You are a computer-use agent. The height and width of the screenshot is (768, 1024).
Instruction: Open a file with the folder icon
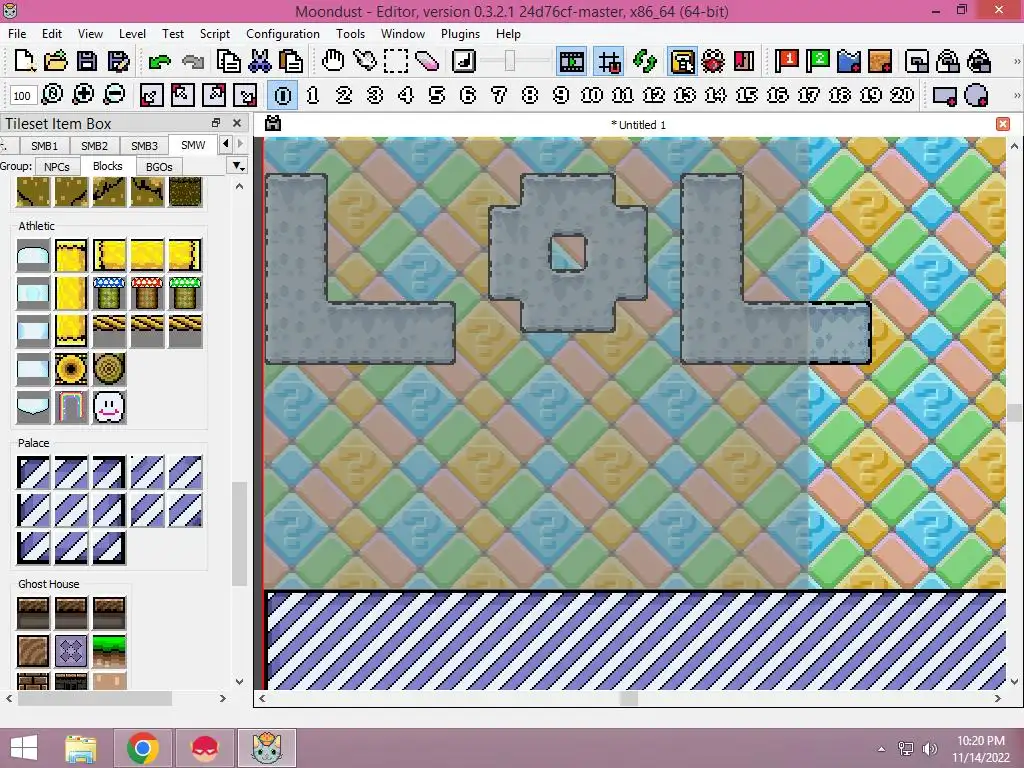[56, 61]
